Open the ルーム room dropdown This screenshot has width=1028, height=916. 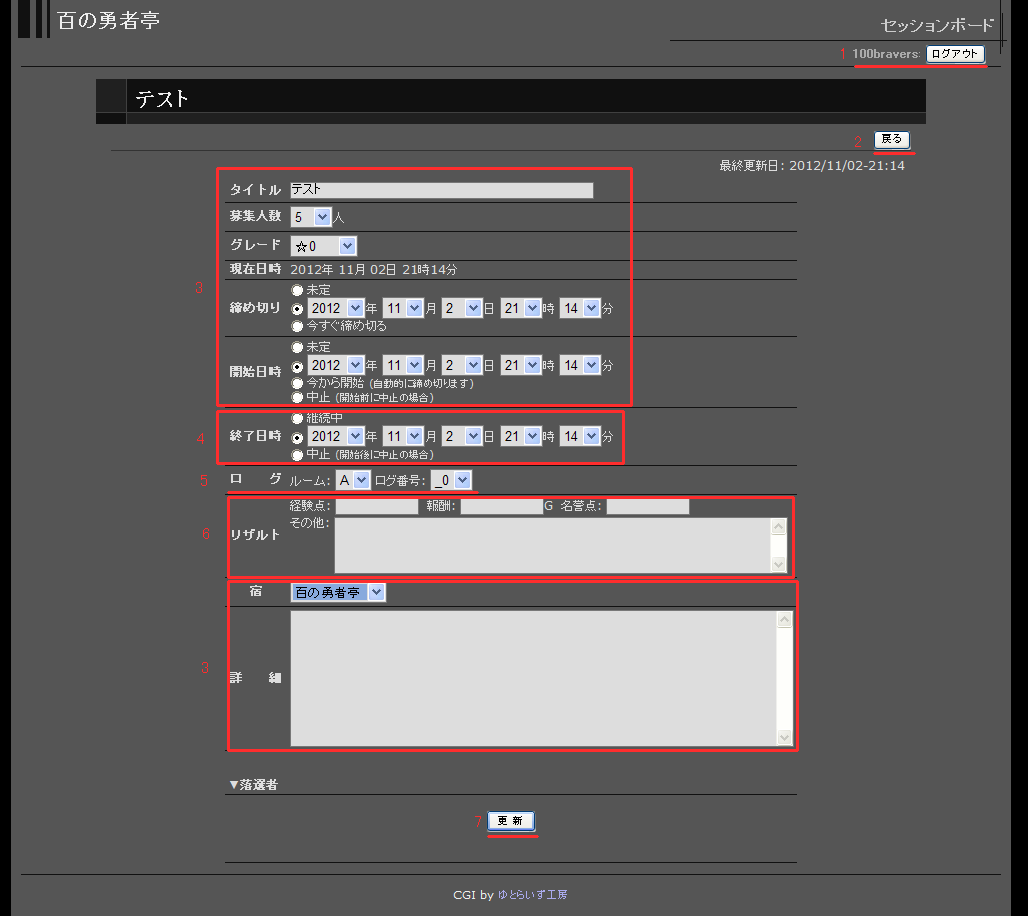click(x=353, y=481)
